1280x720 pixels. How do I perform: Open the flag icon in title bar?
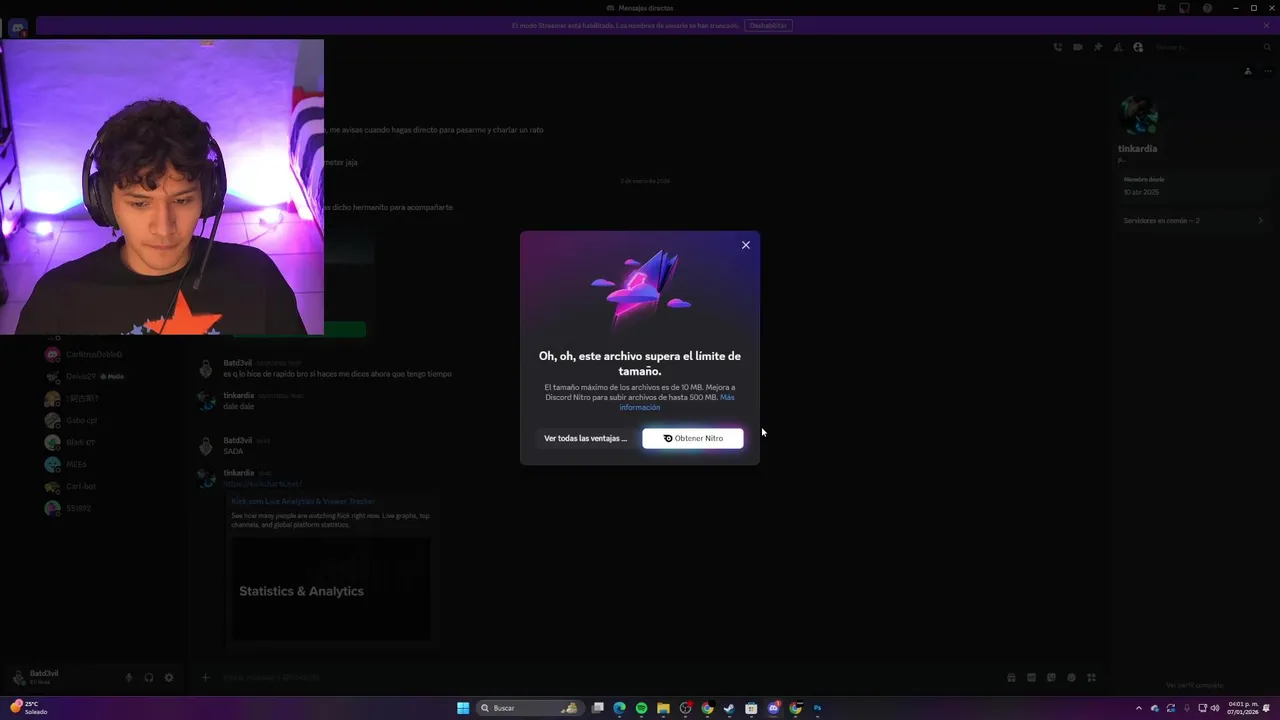tap(1161, 8)
